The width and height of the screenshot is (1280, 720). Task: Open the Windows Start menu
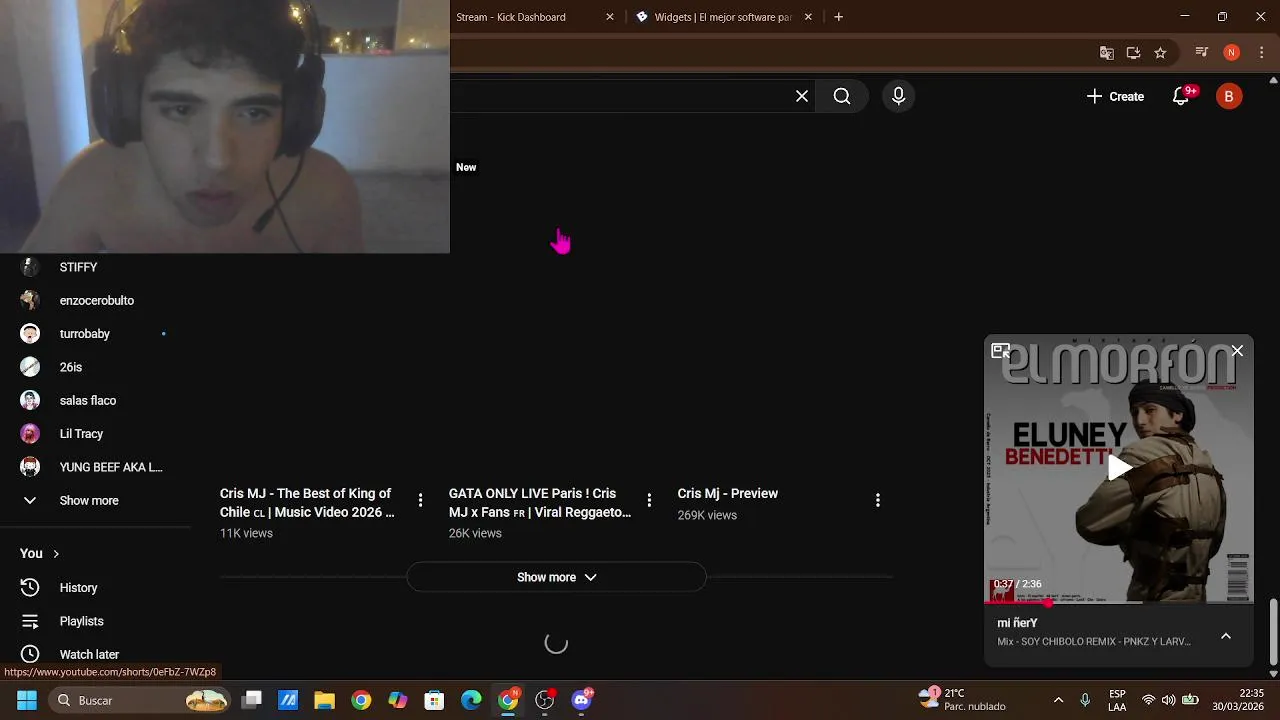pos(27,700)
